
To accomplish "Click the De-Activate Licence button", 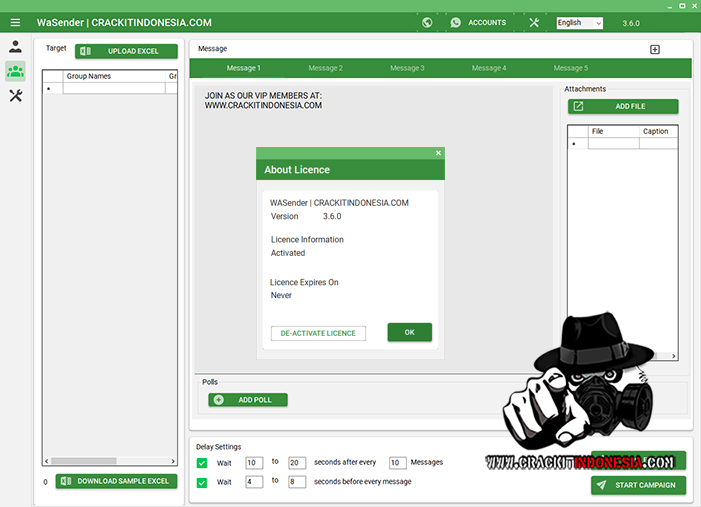I will click(318, 333).
